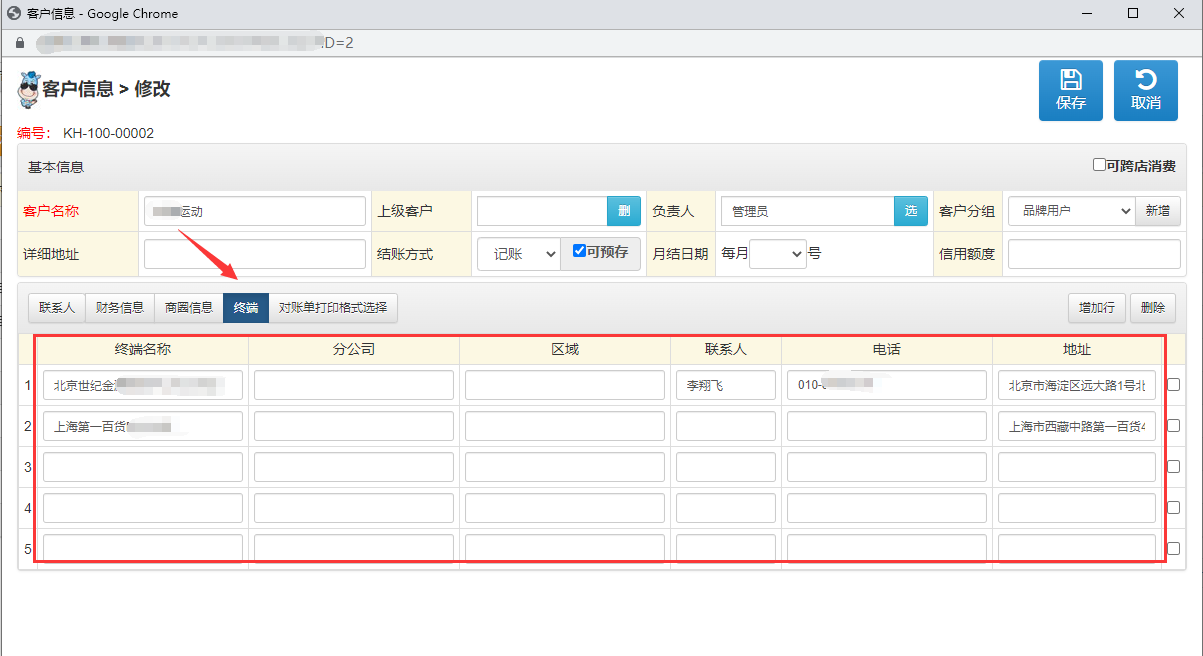Tick the checkbox of terminal row 1
1203x656 pixels.
coord(1173,384)
